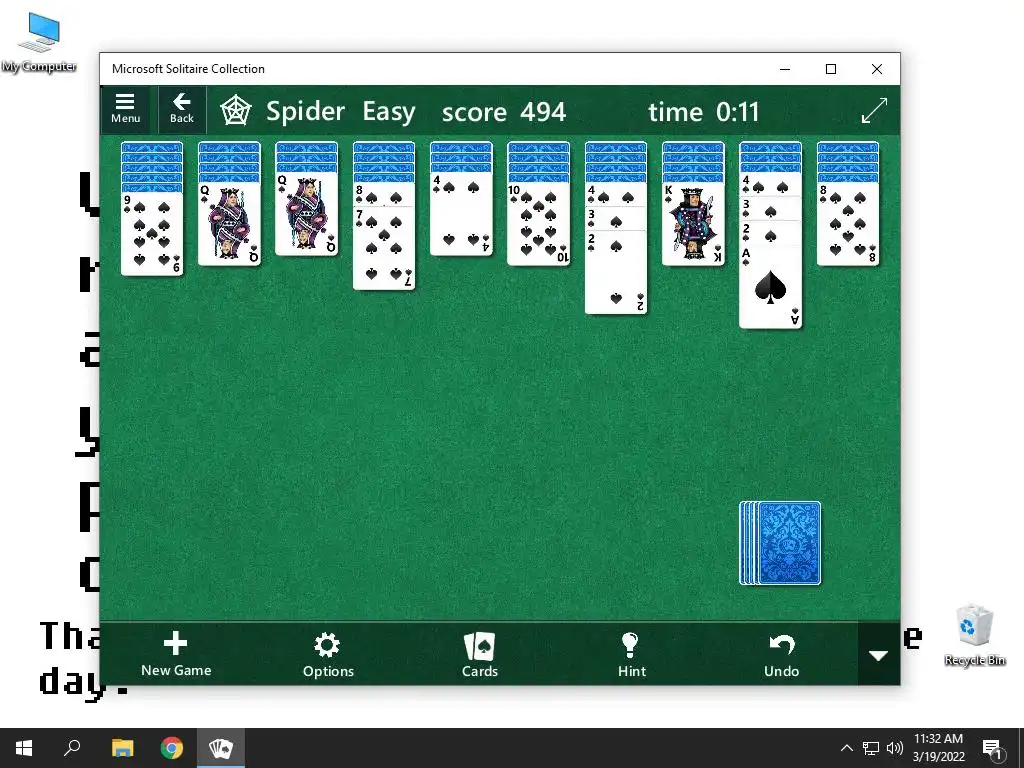
Task: Open the notification center icon
Action: pyautogui.click(x=992, y=748)
